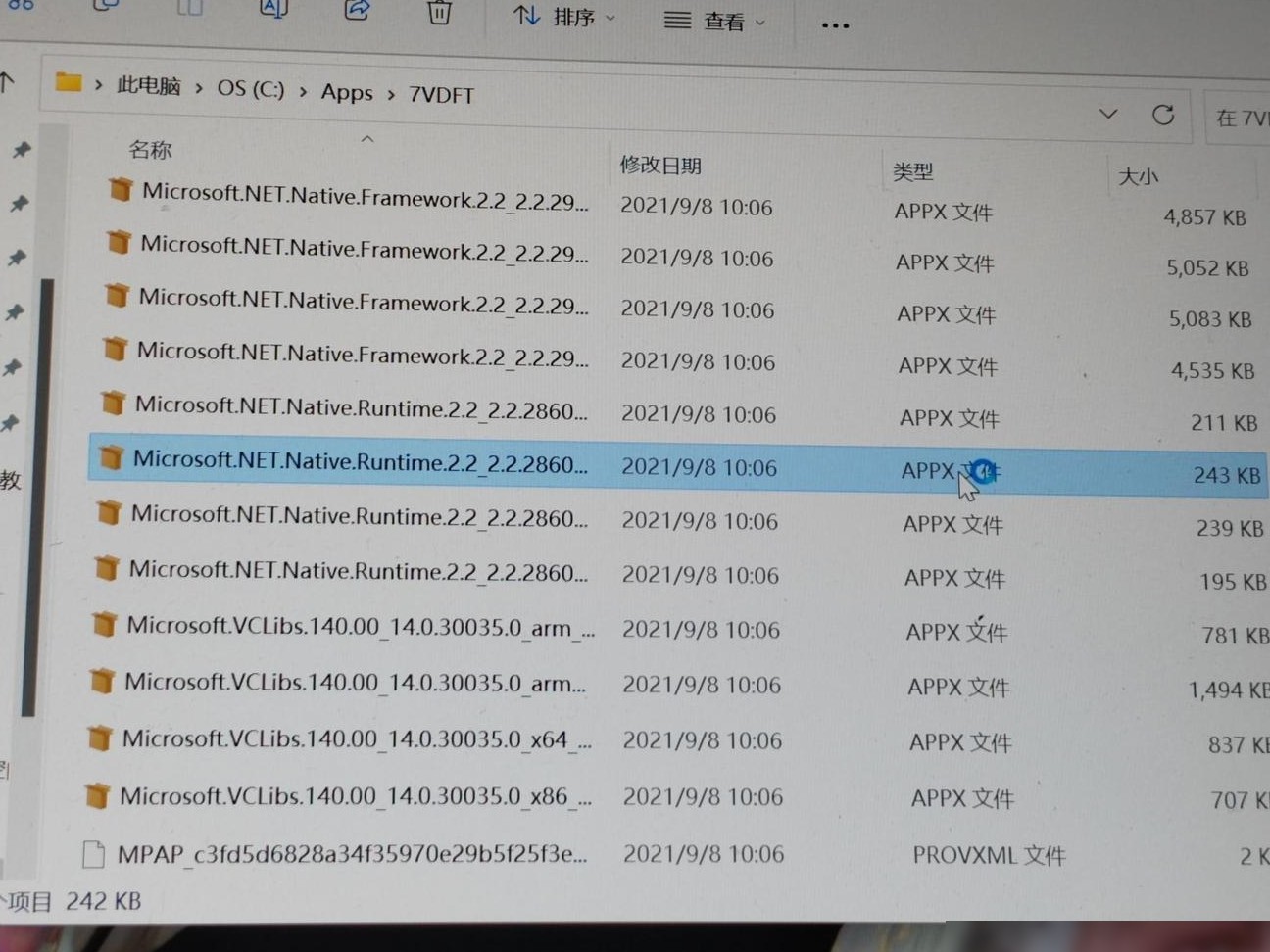
Task: Expand the chevron after Apps in the breadcrumb
Action: (391, 94)
